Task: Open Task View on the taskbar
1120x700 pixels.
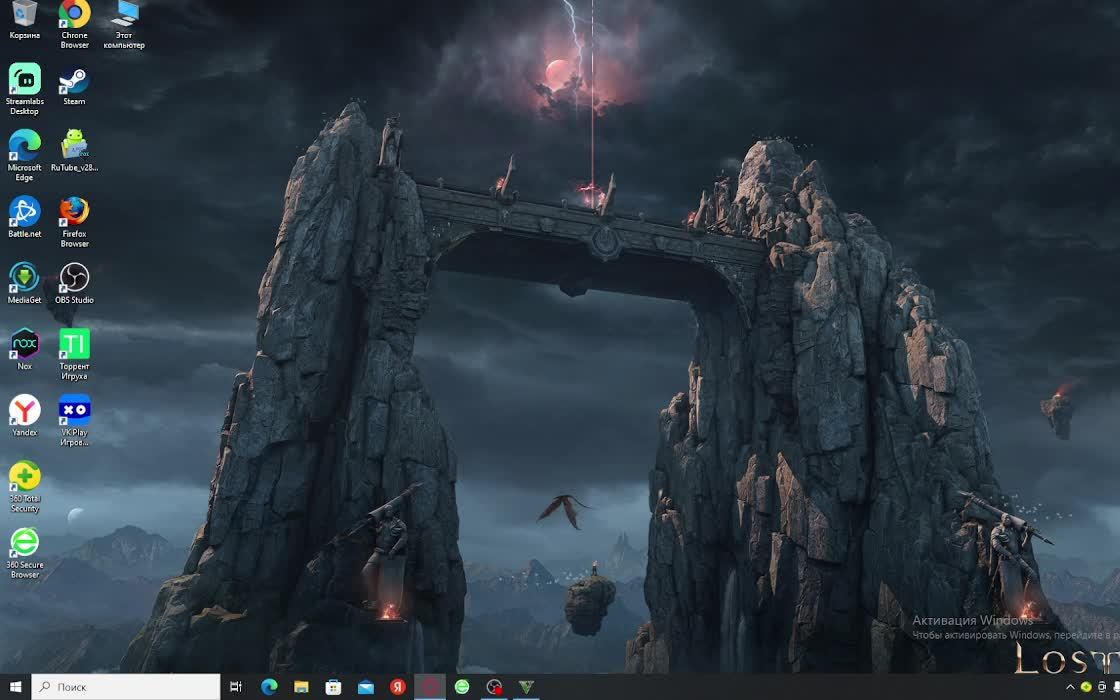Action: coord(236,687)
